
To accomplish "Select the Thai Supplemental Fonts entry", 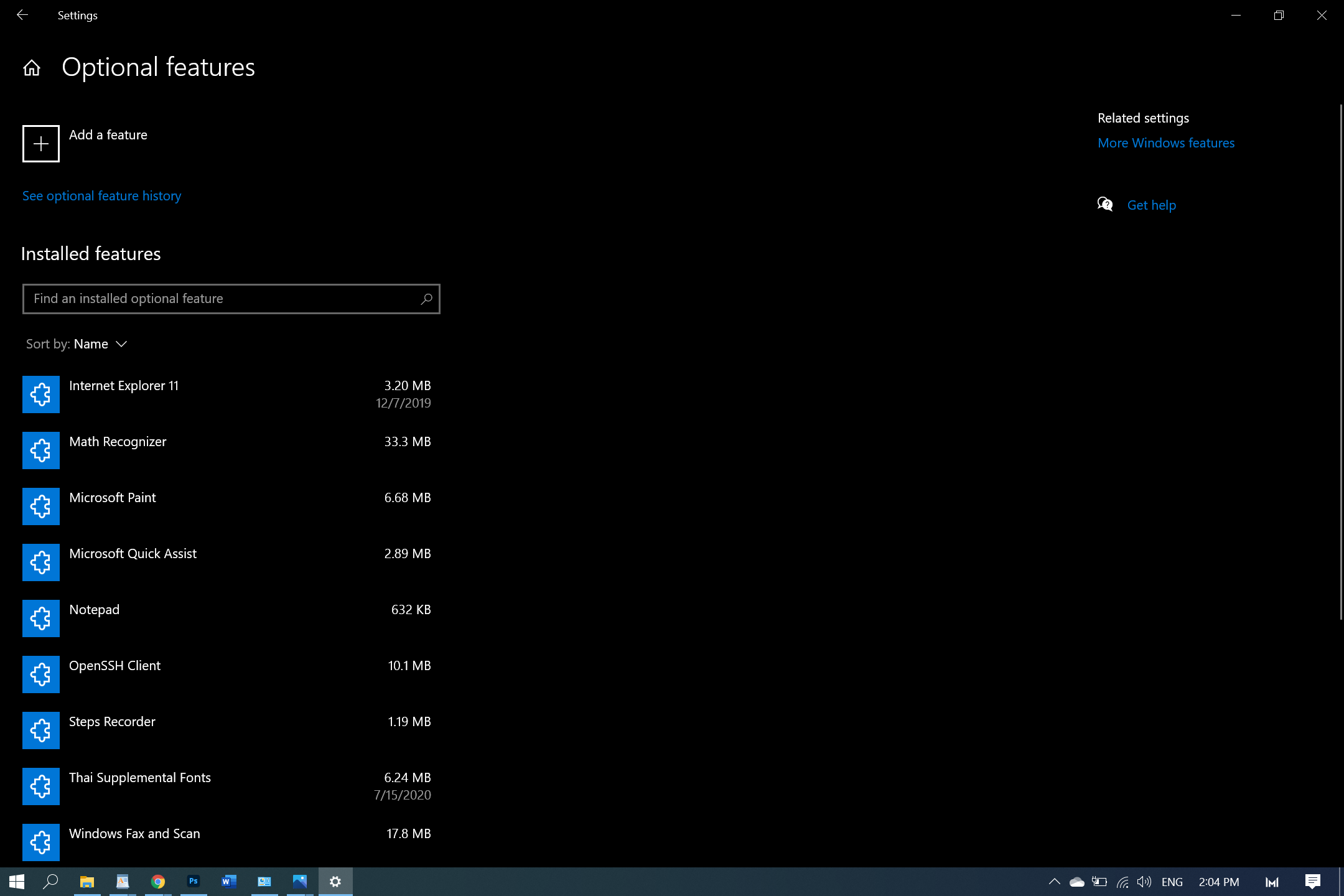I will tap(231, 786).
